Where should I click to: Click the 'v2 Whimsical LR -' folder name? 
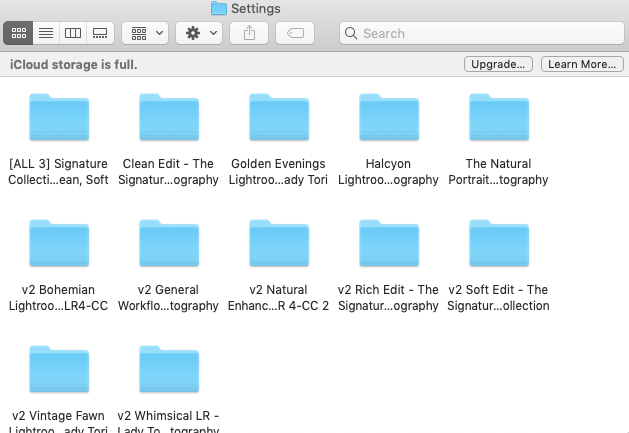point(168,416)
